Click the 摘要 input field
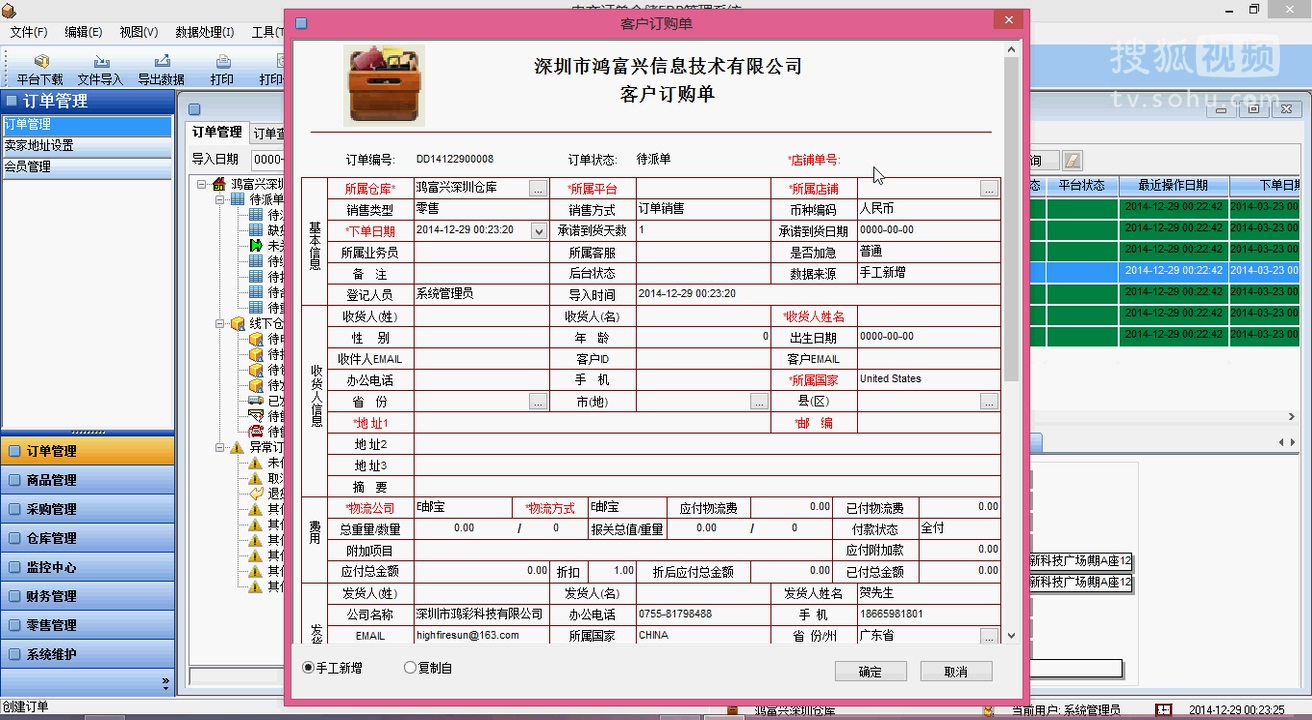This screenshot has height=720, width=1312. tap(707, 487)
